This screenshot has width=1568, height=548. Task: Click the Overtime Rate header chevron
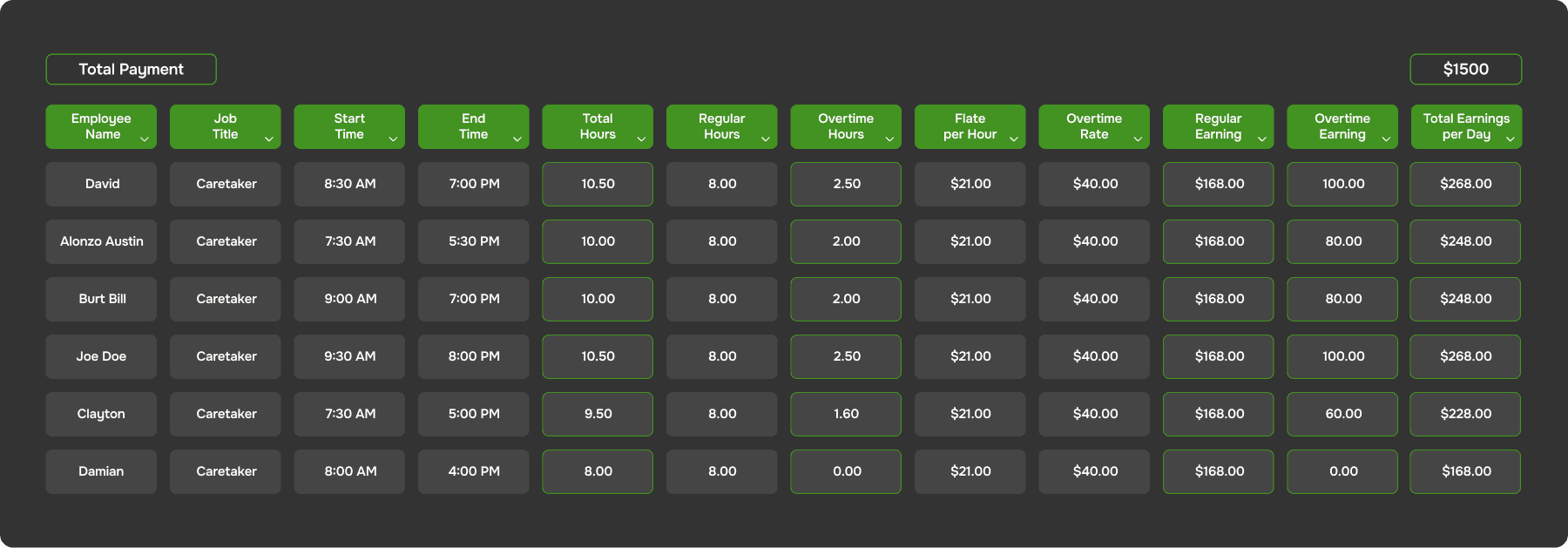click(1138, 139)
